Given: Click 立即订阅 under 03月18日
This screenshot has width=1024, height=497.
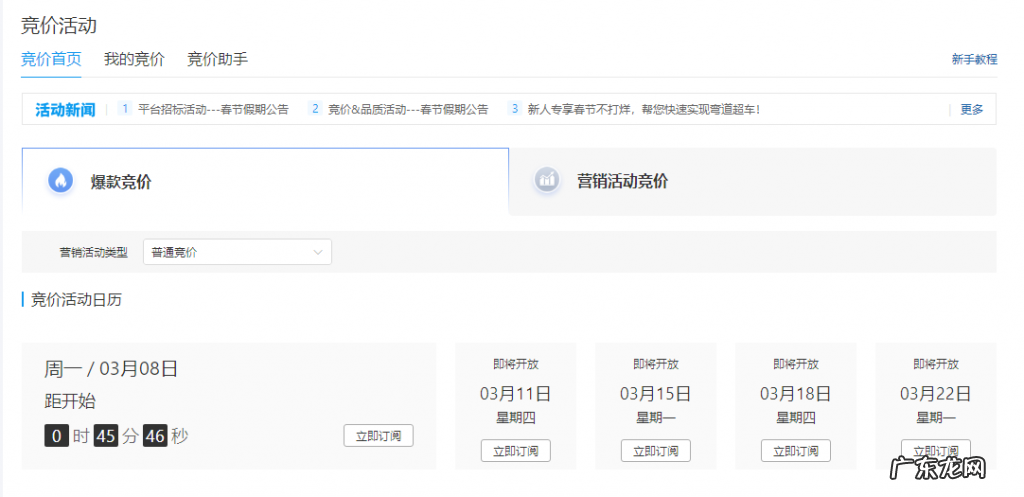Looking at the screenshot, I should (x=795, y=451).
